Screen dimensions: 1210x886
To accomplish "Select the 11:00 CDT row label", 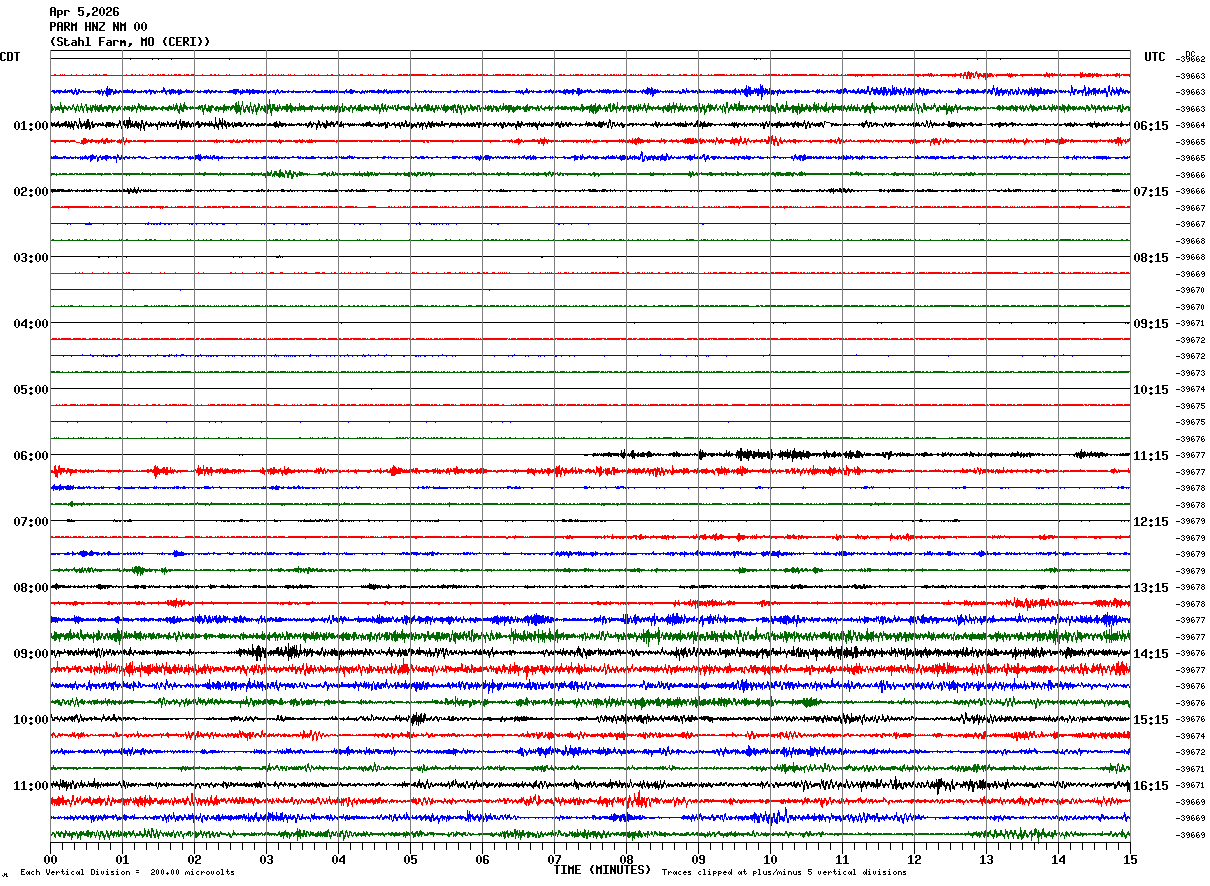I will click(x=31, y=786).
